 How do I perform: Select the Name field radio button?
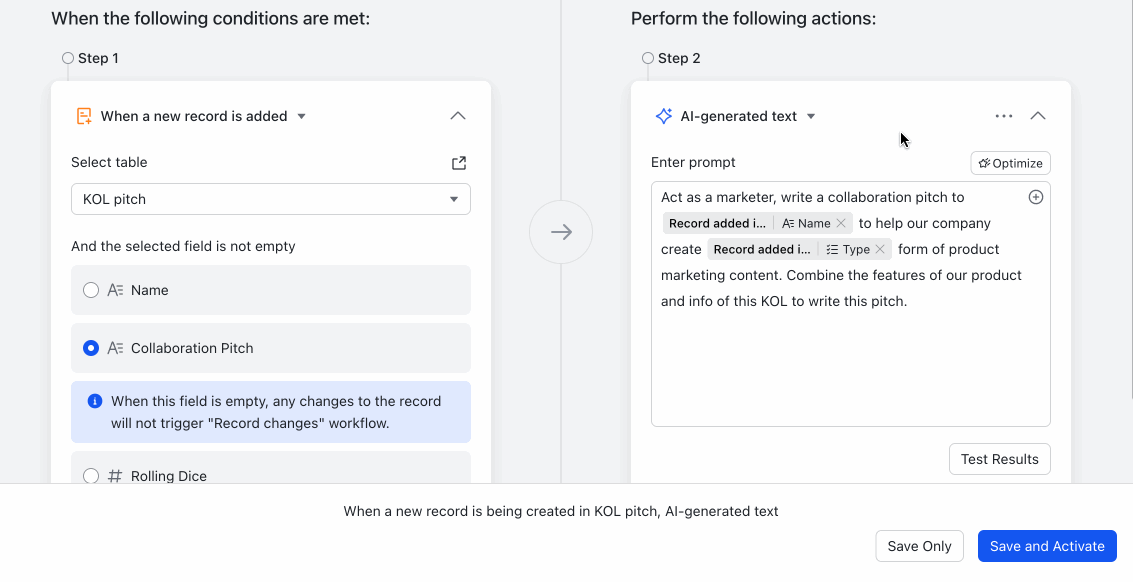click(90, 290)
